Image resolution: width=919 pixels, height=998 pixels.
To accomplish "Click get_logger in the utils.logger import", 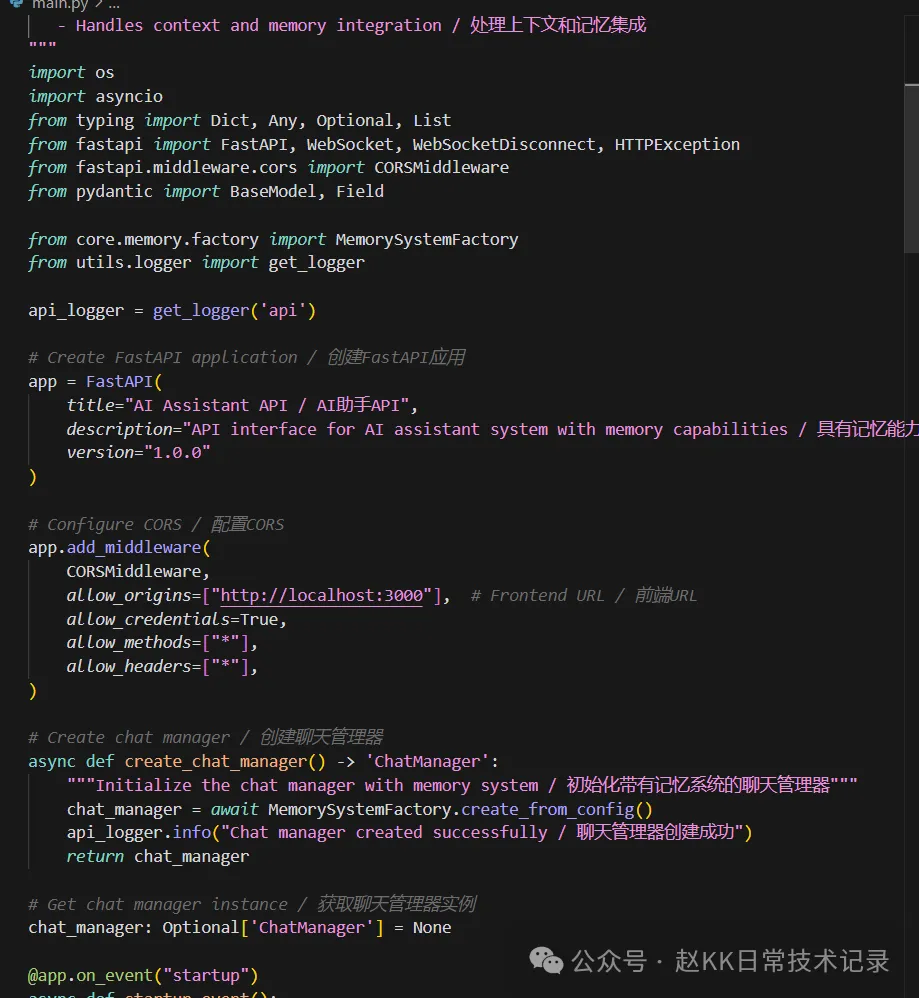I will coord(316,263).
